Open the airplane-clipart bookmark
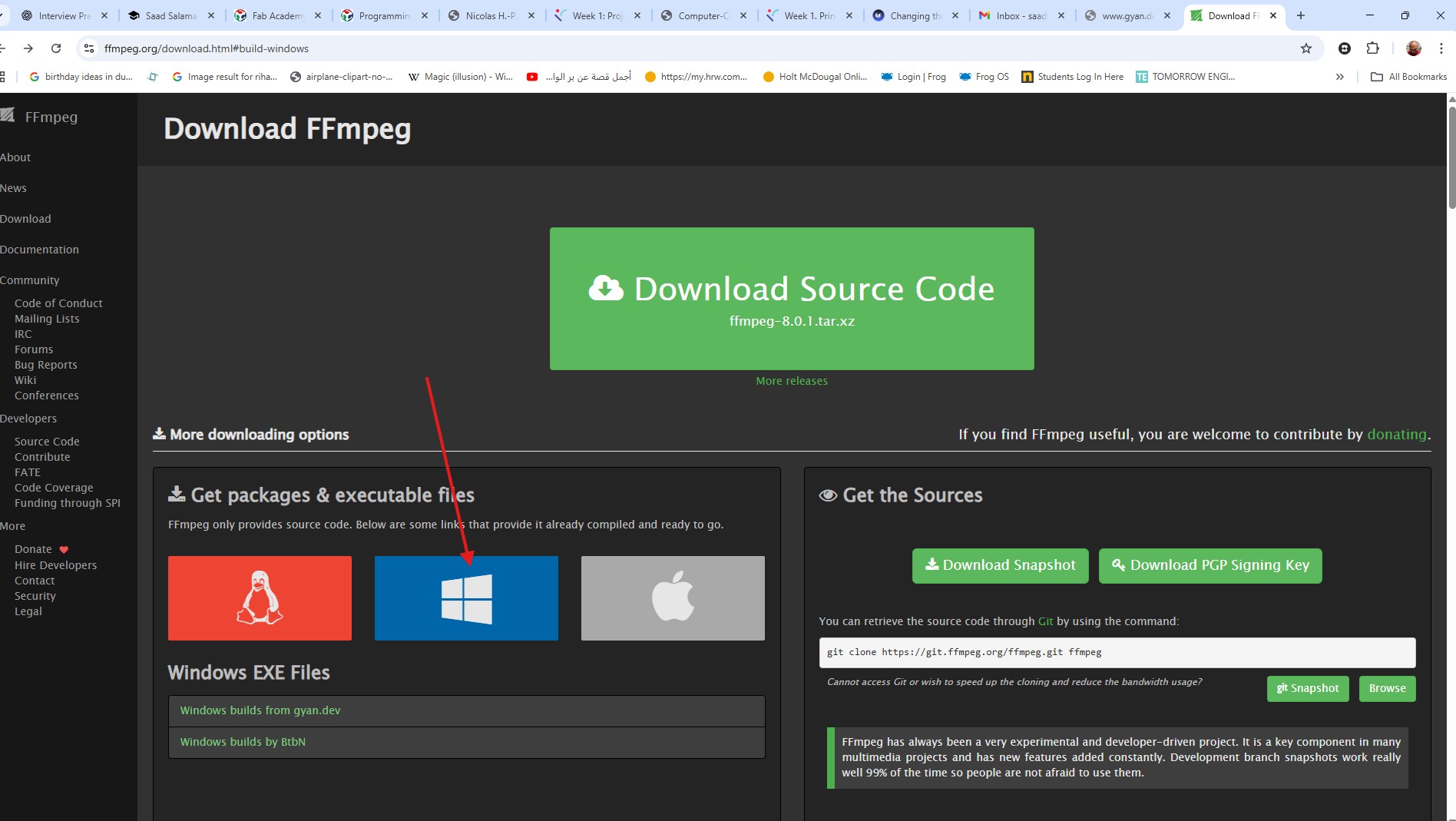Image resolution: width=1456 pixels, height=821 pixels. coord(341,77)
